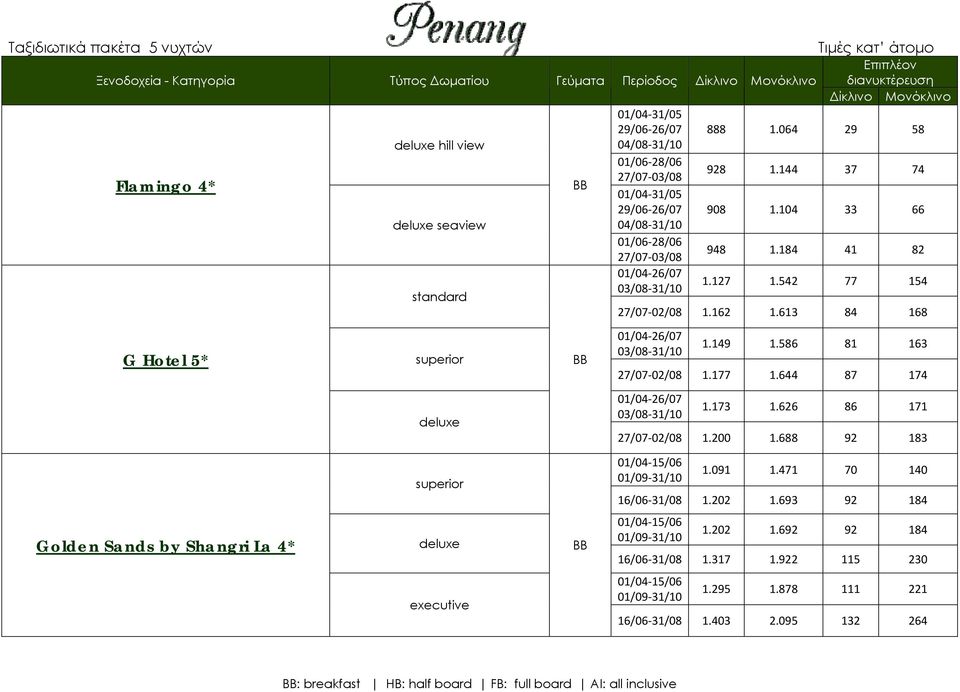Select the price cell 1.127
The height and width of the screenshot is (692, 960).
(x=716, y=280)
